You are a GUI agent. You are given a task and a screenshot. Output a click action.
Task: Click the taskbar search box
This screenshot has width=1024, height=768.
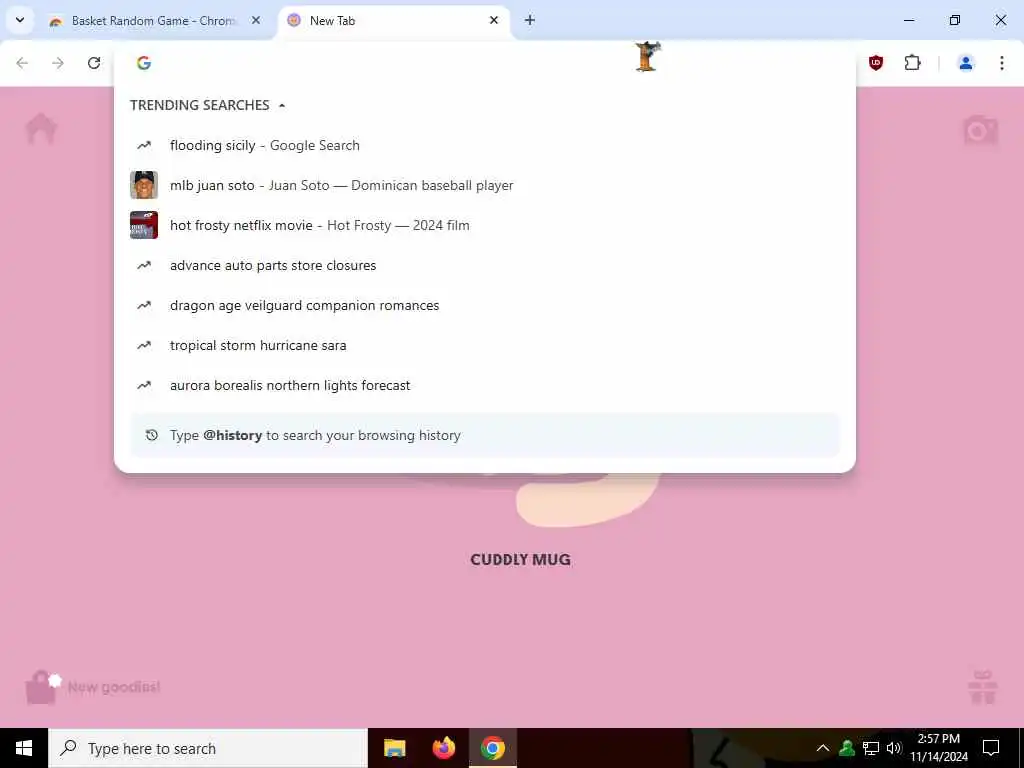point(208,748)
